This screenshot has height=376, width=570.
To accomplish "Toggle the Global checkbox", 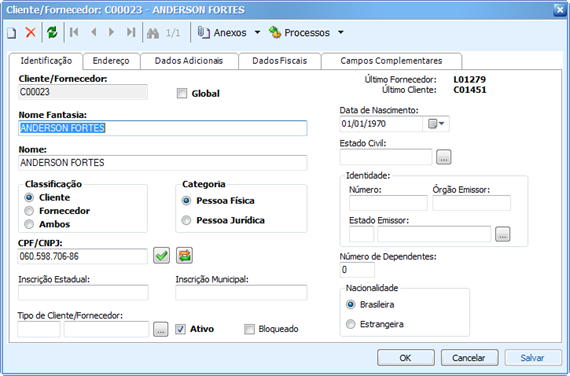I will tap(182, 93).
